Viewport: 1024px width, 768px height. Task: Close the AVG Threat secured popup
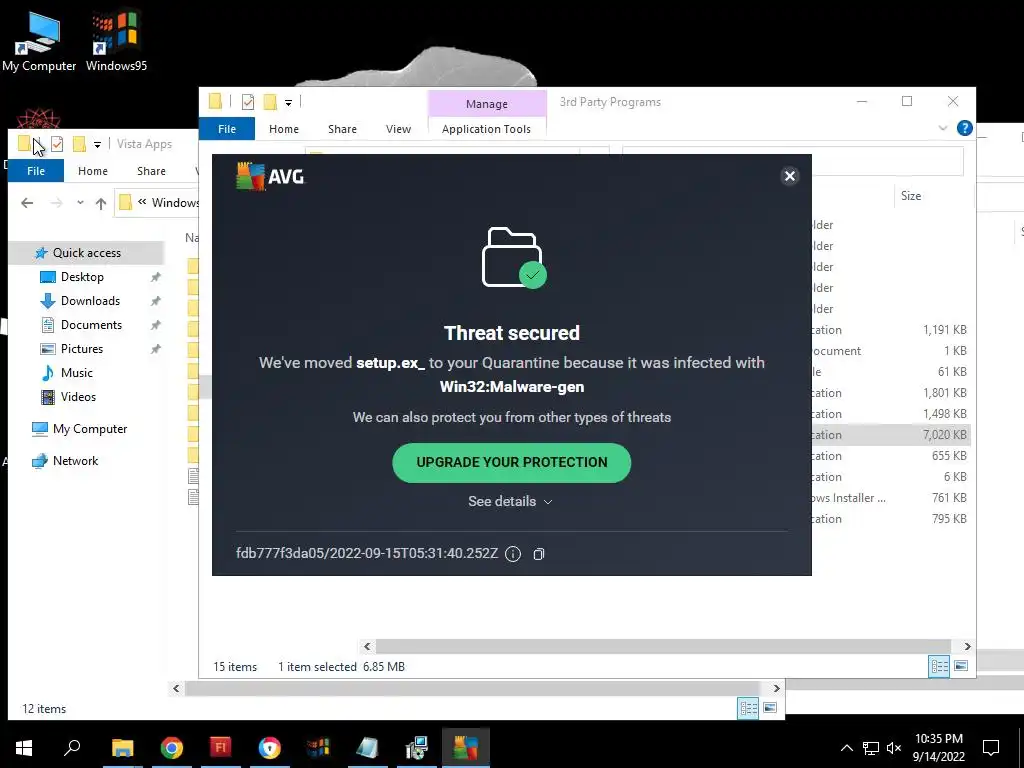789,176
